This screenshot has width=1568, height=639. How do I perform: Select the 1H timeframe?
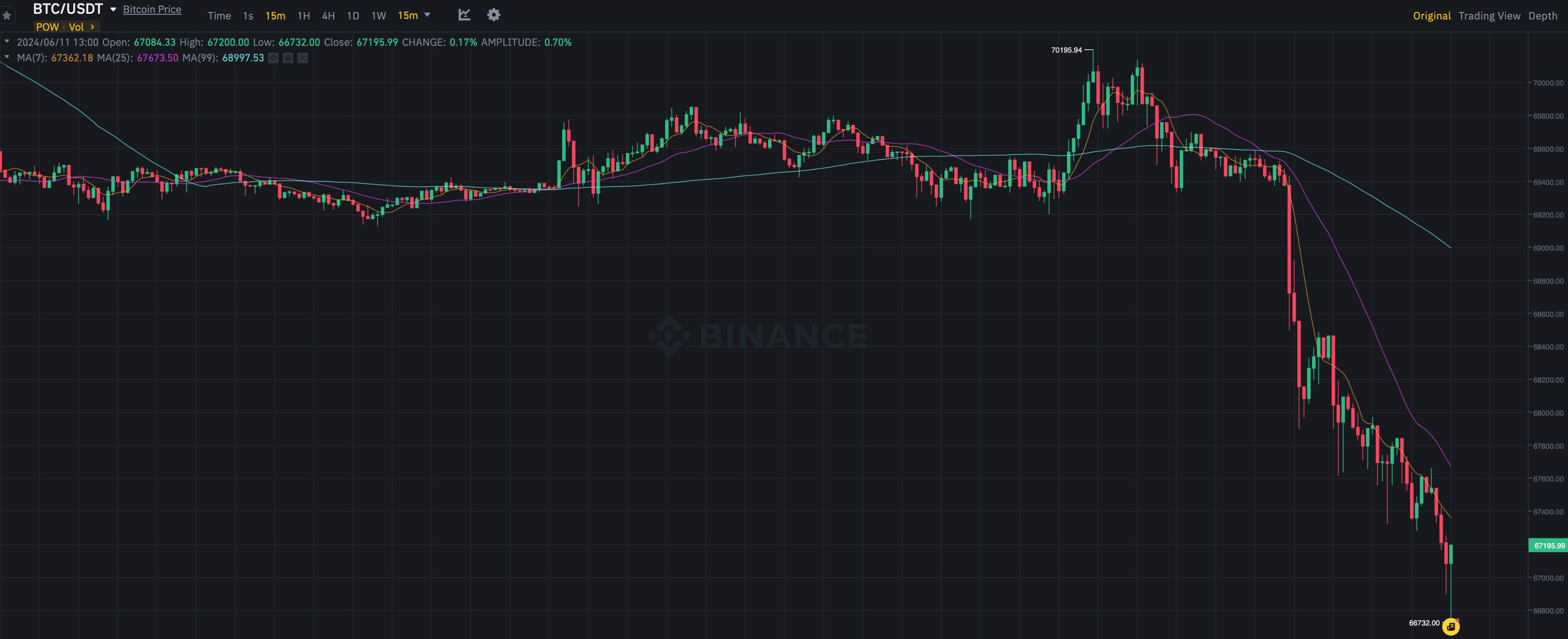(304, 16)
